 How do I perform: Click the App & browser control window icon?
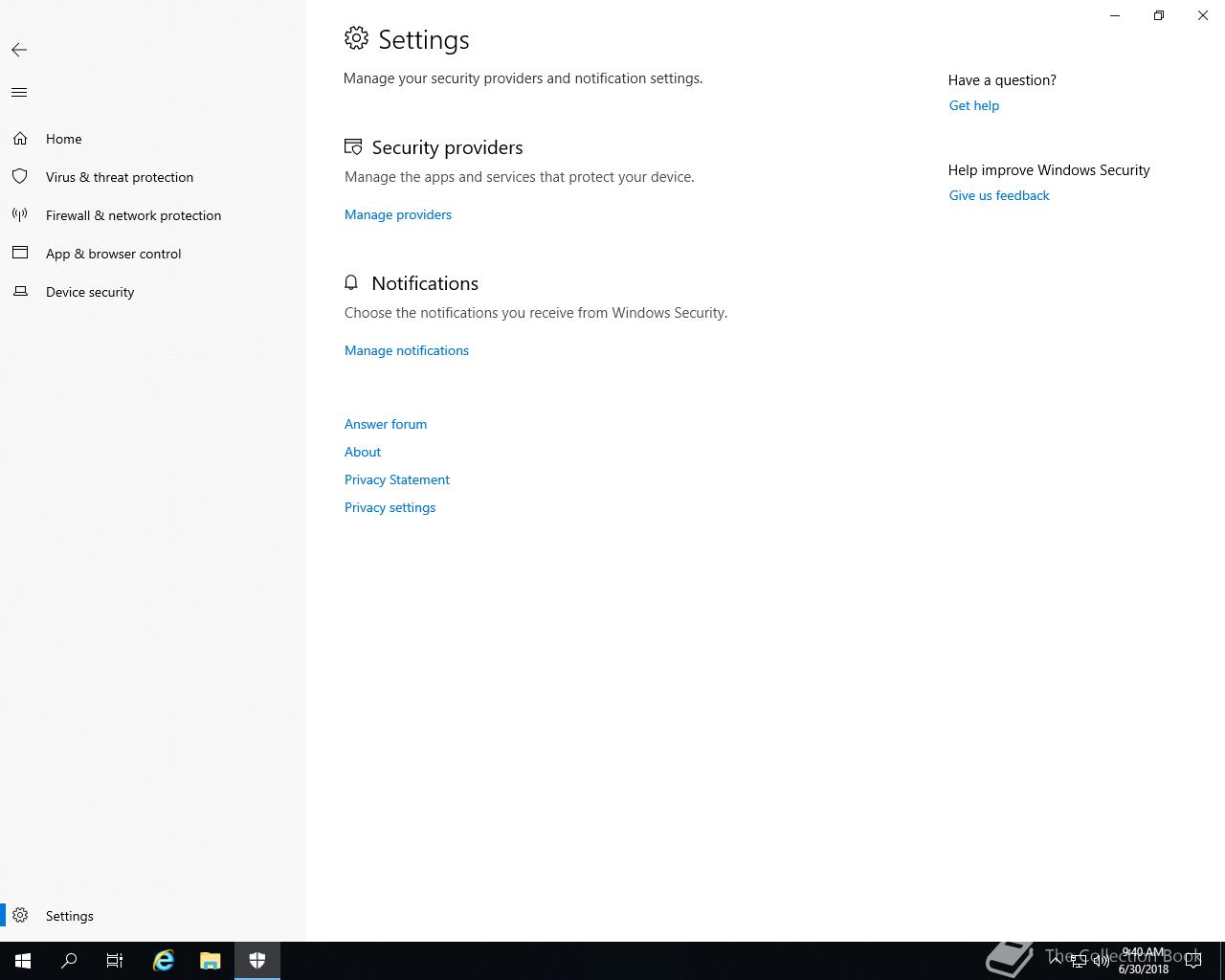(x=20, y=254)
